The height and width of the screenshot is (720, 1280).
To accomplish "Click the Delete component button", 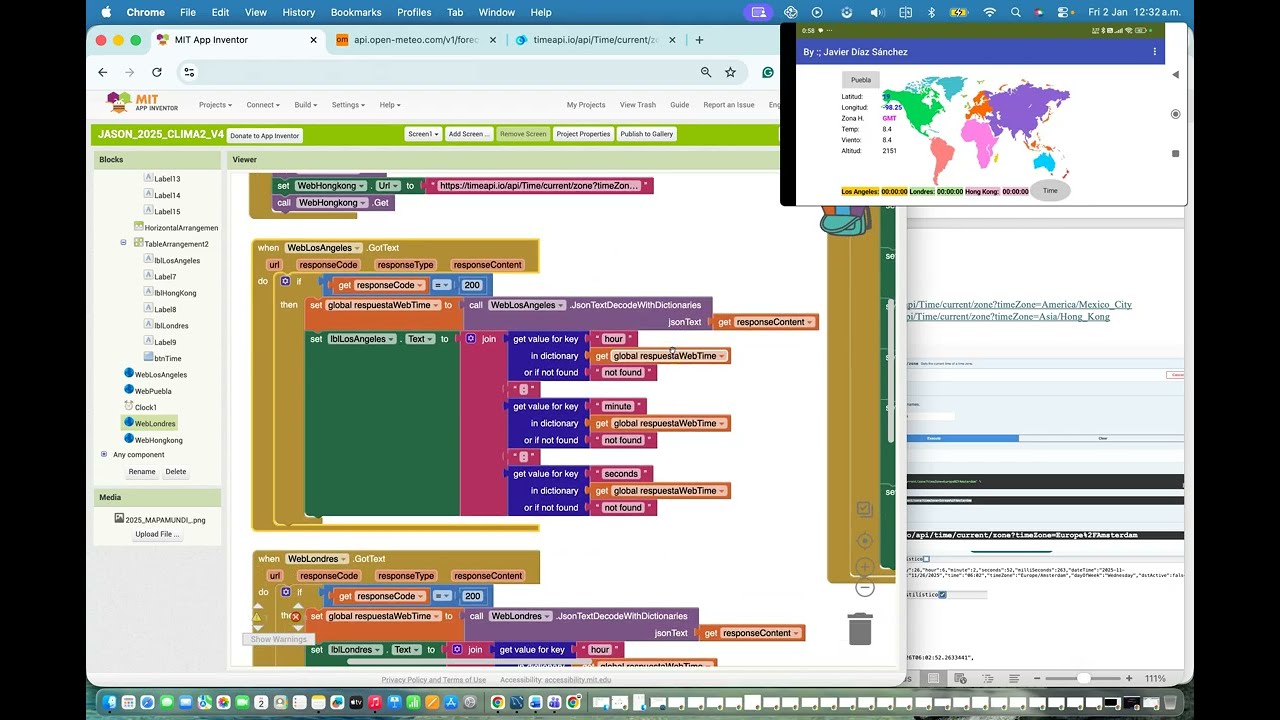I will [x=176, y=471].
